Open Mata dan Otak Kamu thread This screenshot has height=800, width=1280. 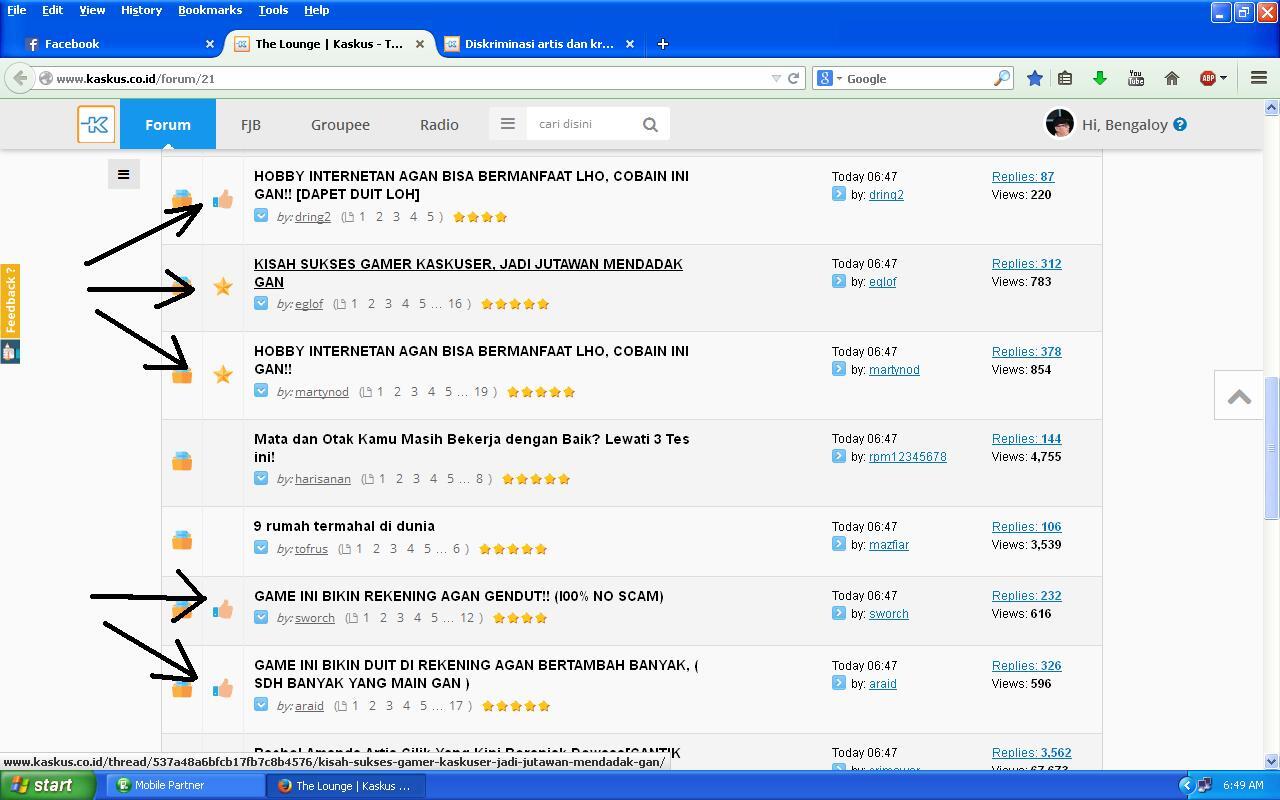coord(472,448)
